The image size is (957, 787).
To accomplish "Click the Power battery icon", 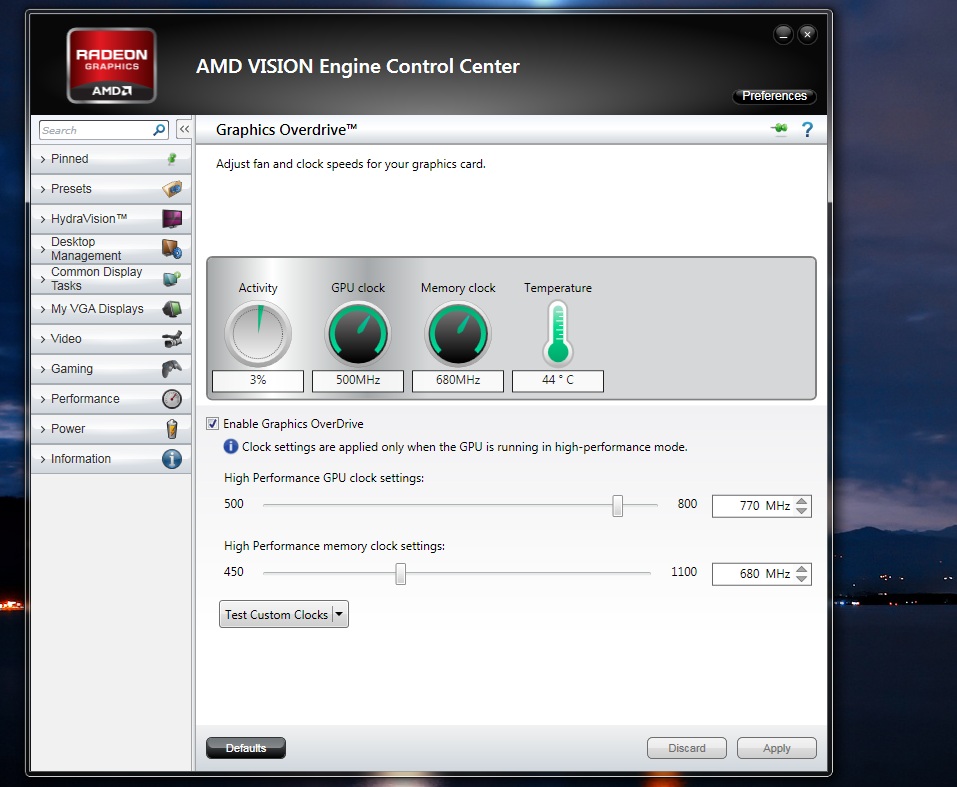I will (x=172, y=429).
